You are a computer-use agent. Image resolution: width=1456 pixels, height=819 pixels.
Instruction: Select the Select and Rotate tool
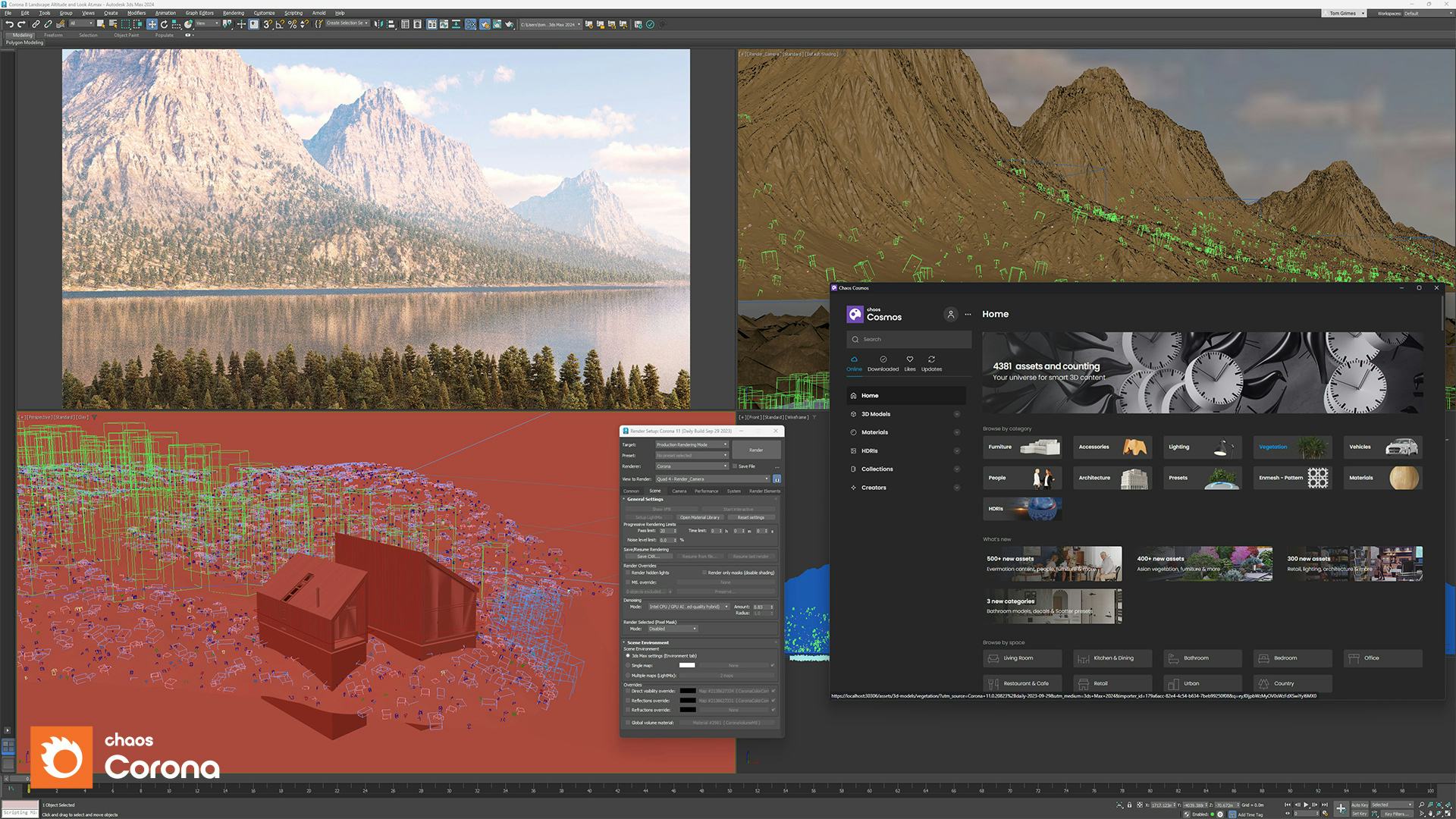click(164, 25)
